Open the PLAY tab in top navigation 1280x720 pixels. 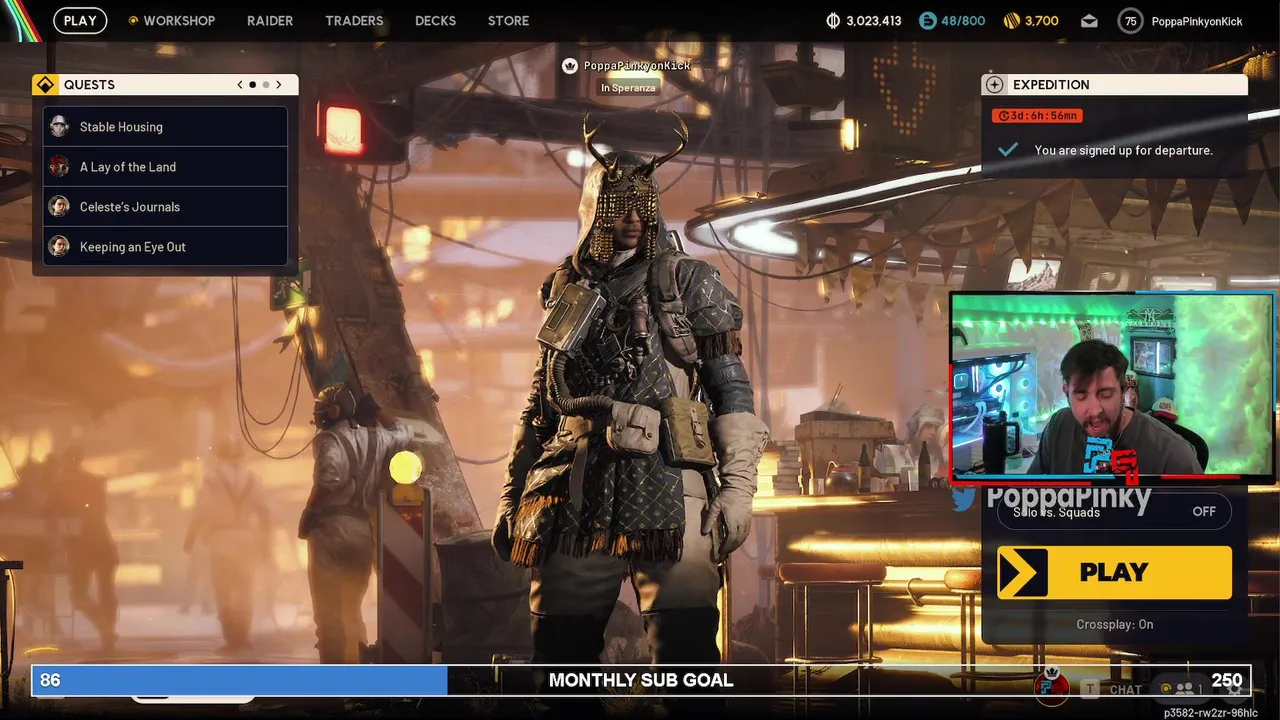[x=80, y=20]
